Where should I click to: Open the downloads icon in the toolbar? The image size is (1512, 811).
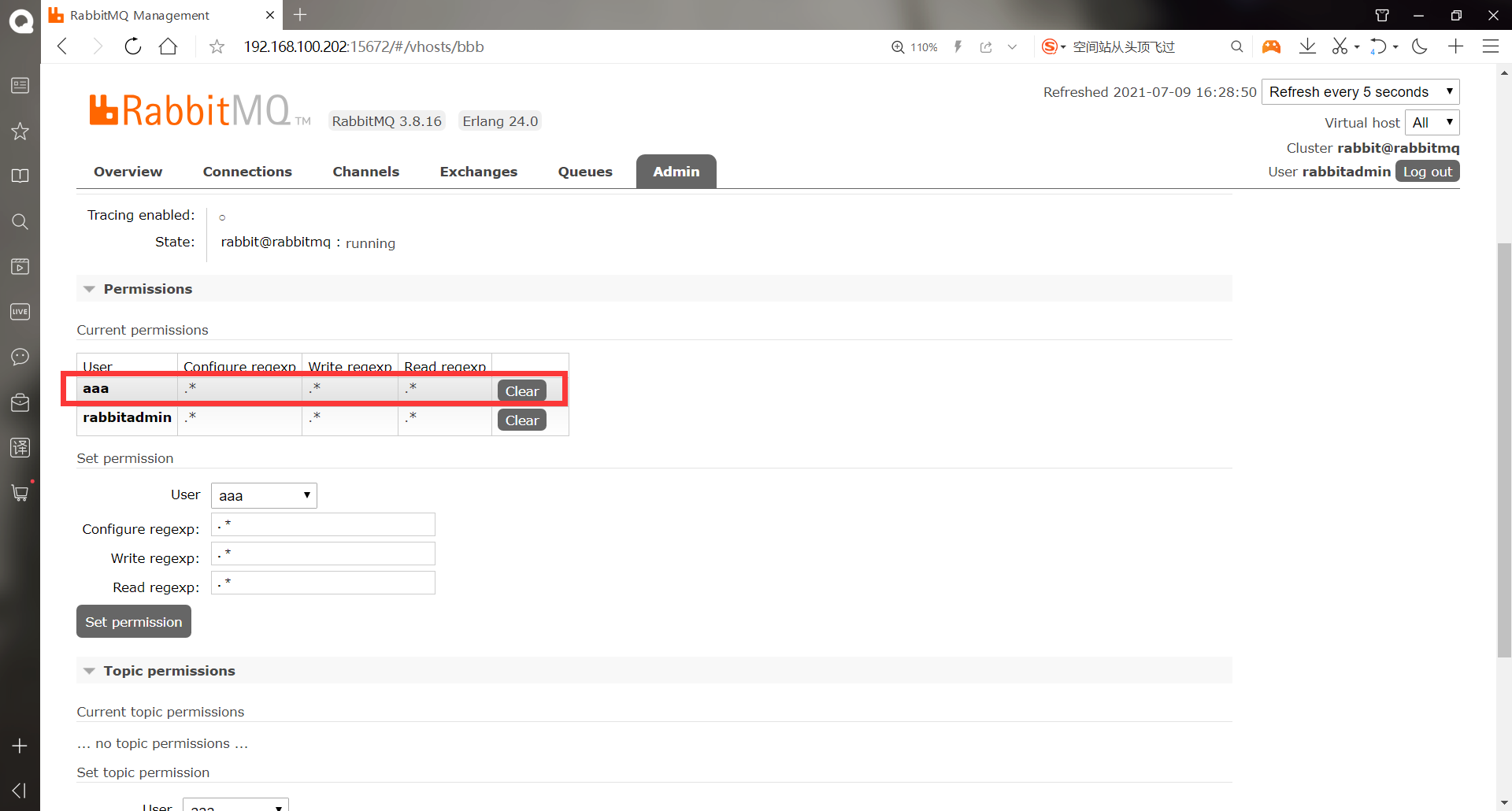tap(1307, 46)
